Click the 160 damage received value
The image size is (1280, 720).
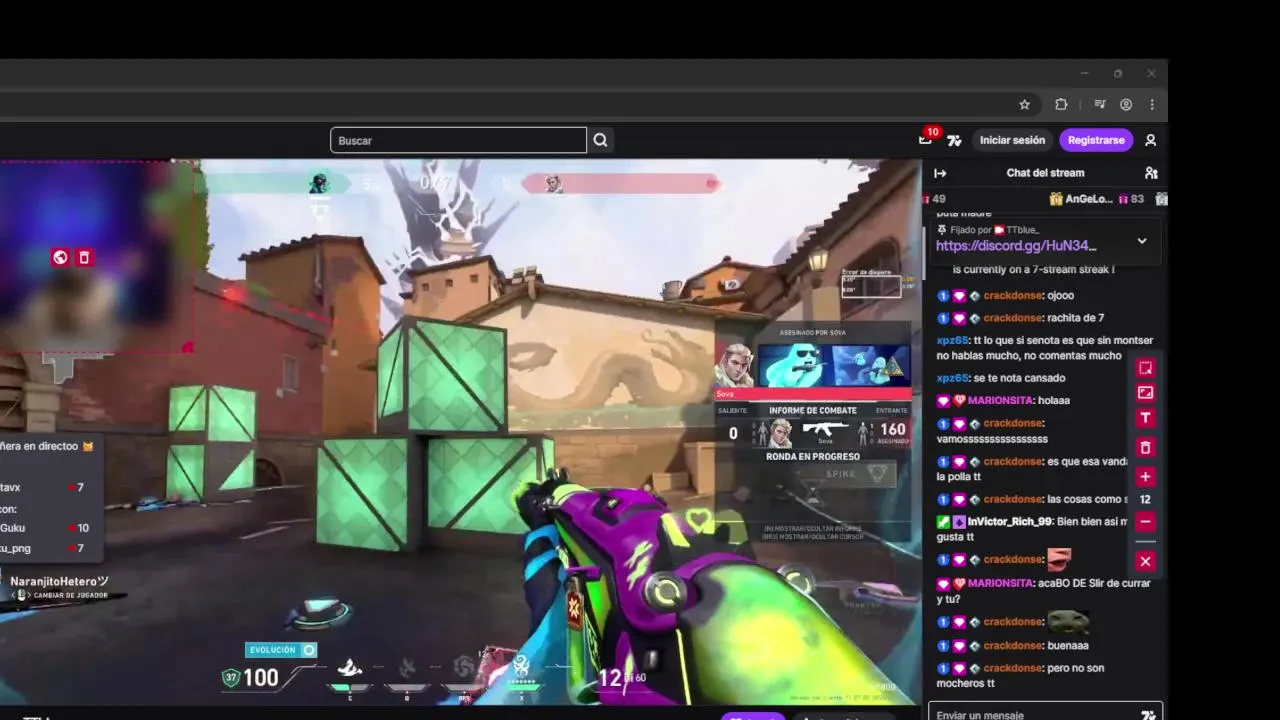tap(893, 430)
